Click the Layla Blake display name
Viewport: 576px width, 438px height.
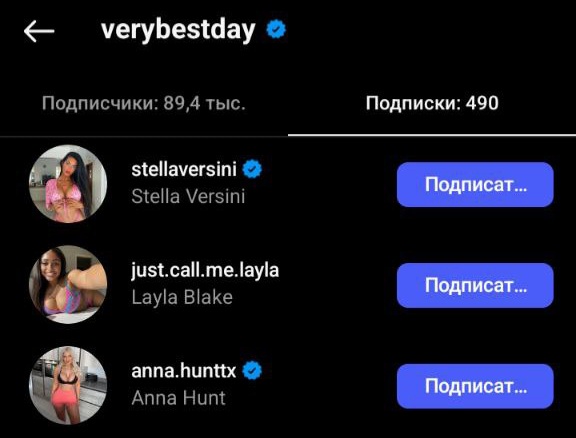pyautogui.click(x=182, y=297)
